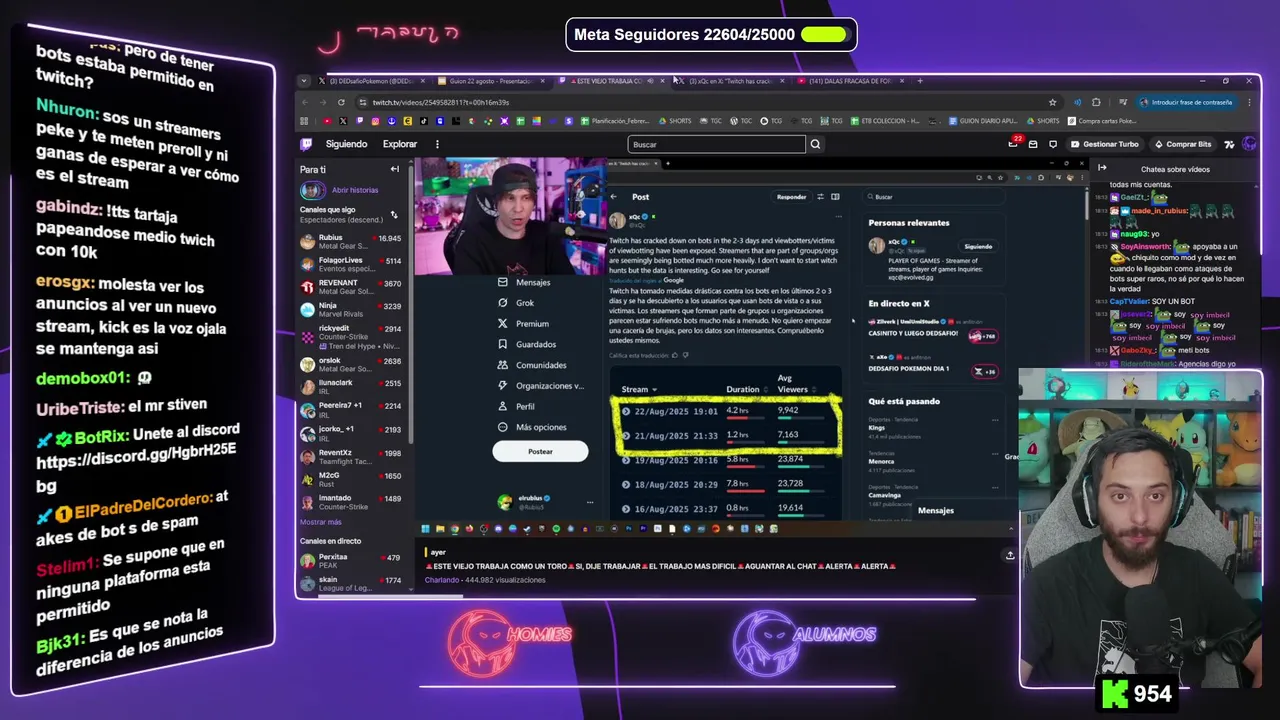Image resolution: width=1280 pixels, height=720 pixels.
Task: Click Grok icon in X sidebar
Action: [x=502, y=303]
